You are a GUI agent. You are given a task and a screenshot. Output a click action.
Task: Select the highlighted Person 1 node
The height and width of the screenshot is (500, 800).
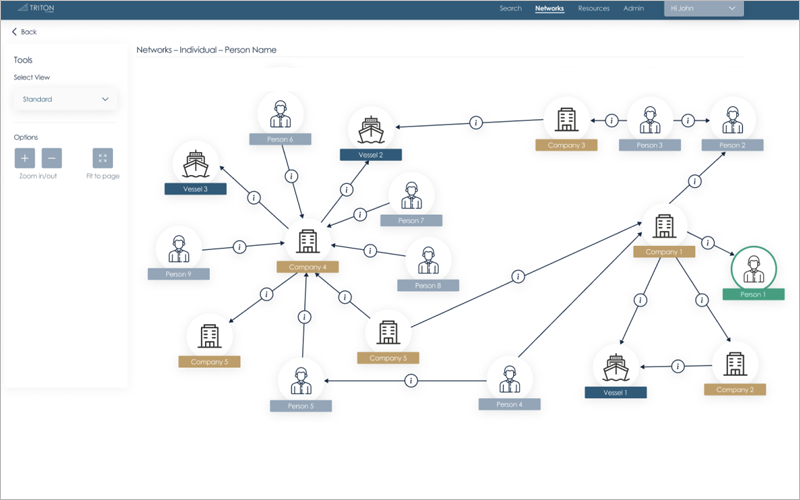(752, 270)
